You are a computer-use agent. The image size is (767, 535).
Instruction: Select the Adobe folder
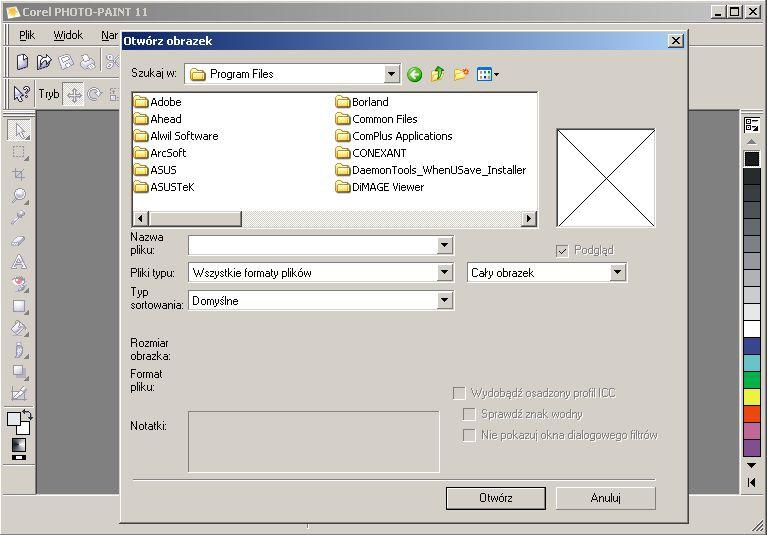(x=158, y=102)
